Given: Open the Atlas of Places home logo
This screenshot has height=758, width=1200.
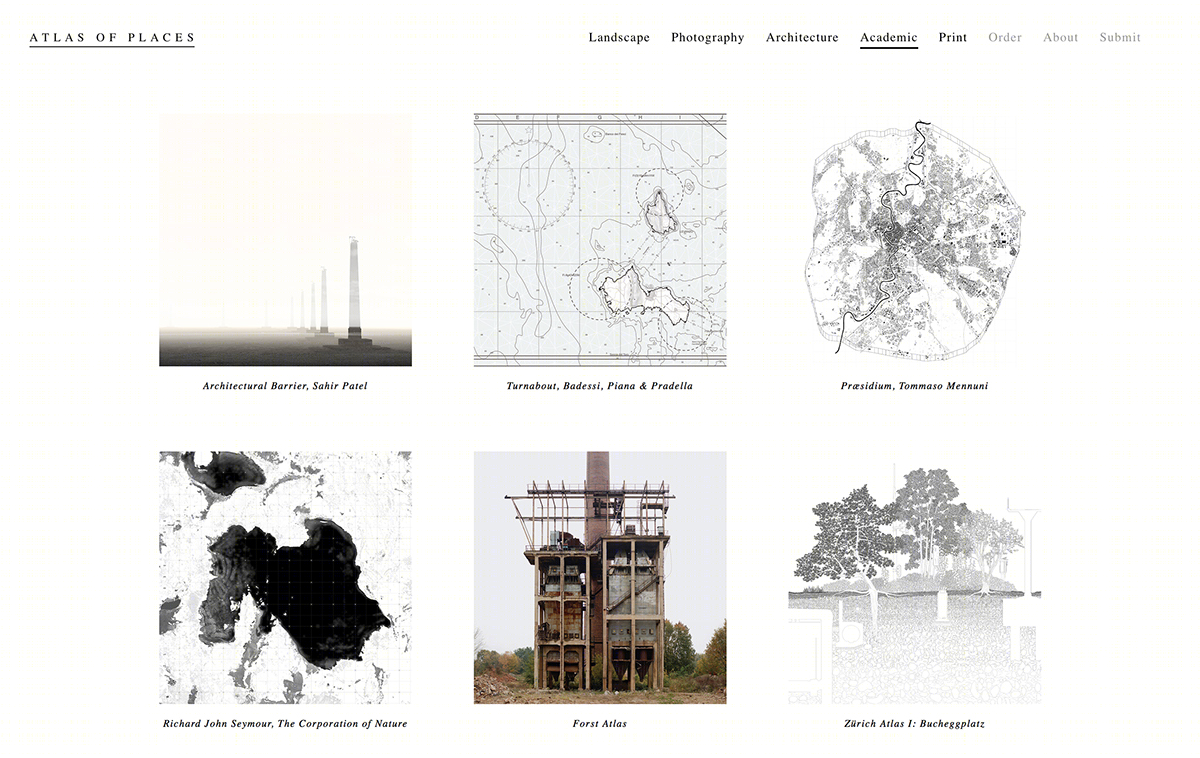Looking at the screenshot, I should [112, 38].
